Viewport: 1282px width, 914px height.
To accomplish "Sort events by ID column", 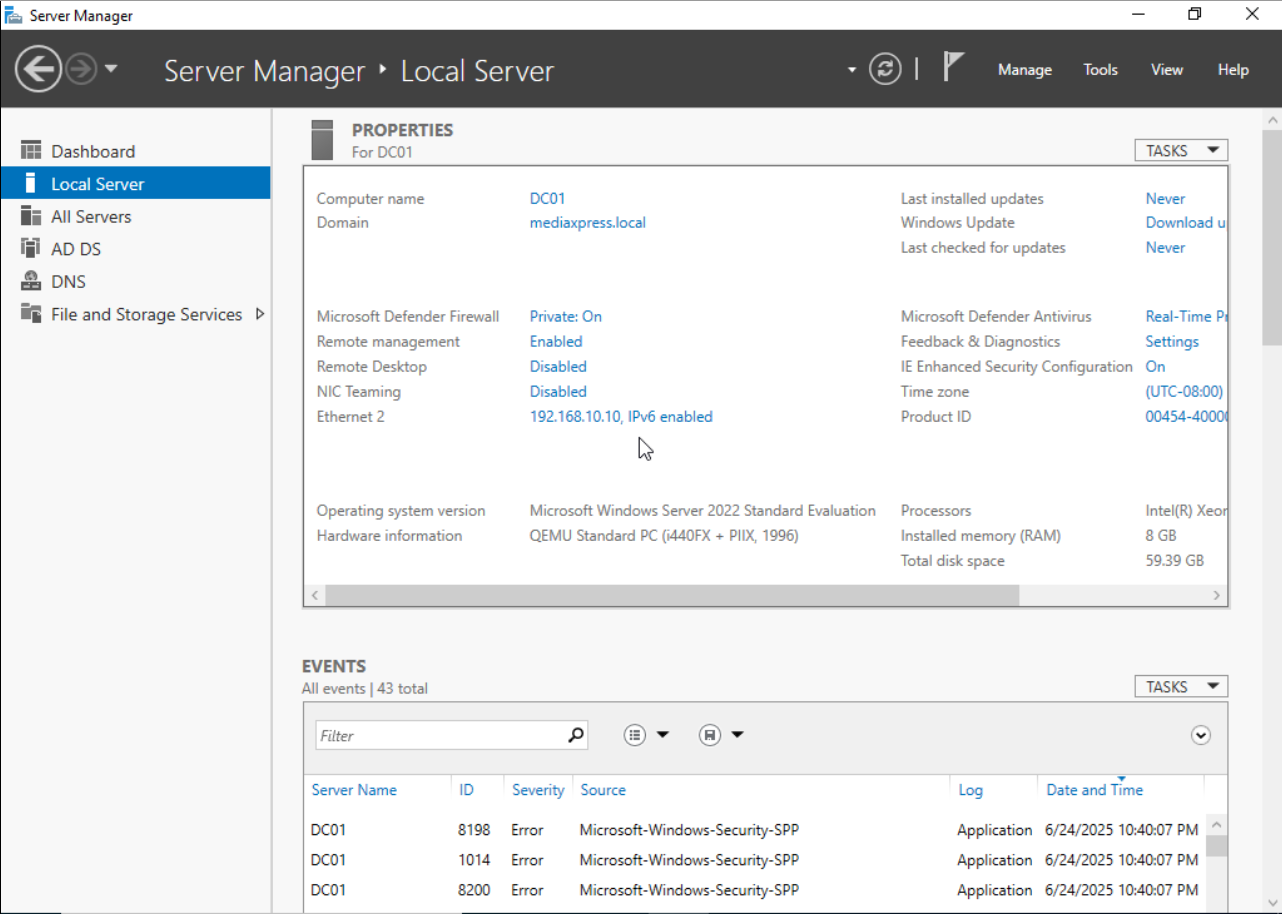I will tap(466, 789).
